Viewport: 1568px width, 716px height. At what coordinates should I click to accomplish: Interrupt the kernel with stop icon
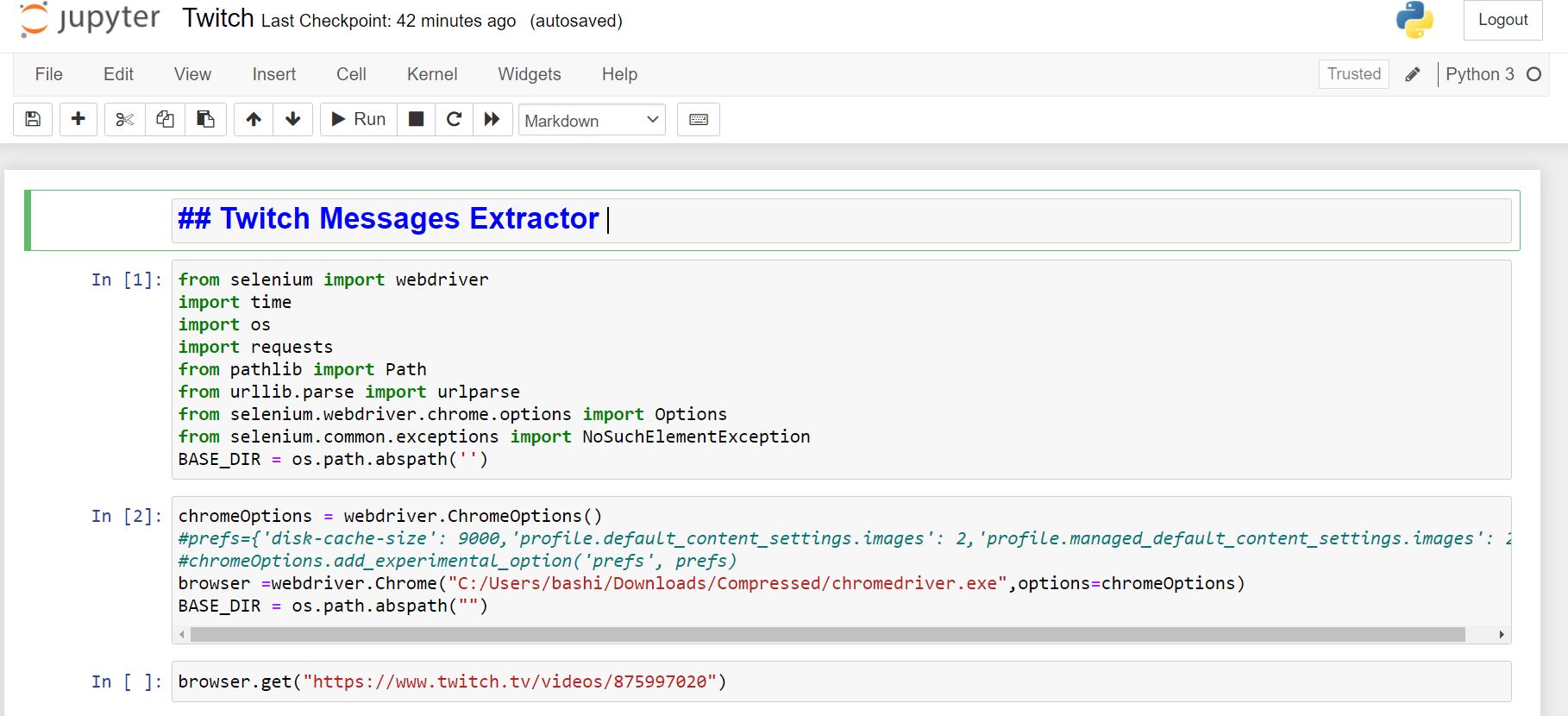(x=416, y=119)
